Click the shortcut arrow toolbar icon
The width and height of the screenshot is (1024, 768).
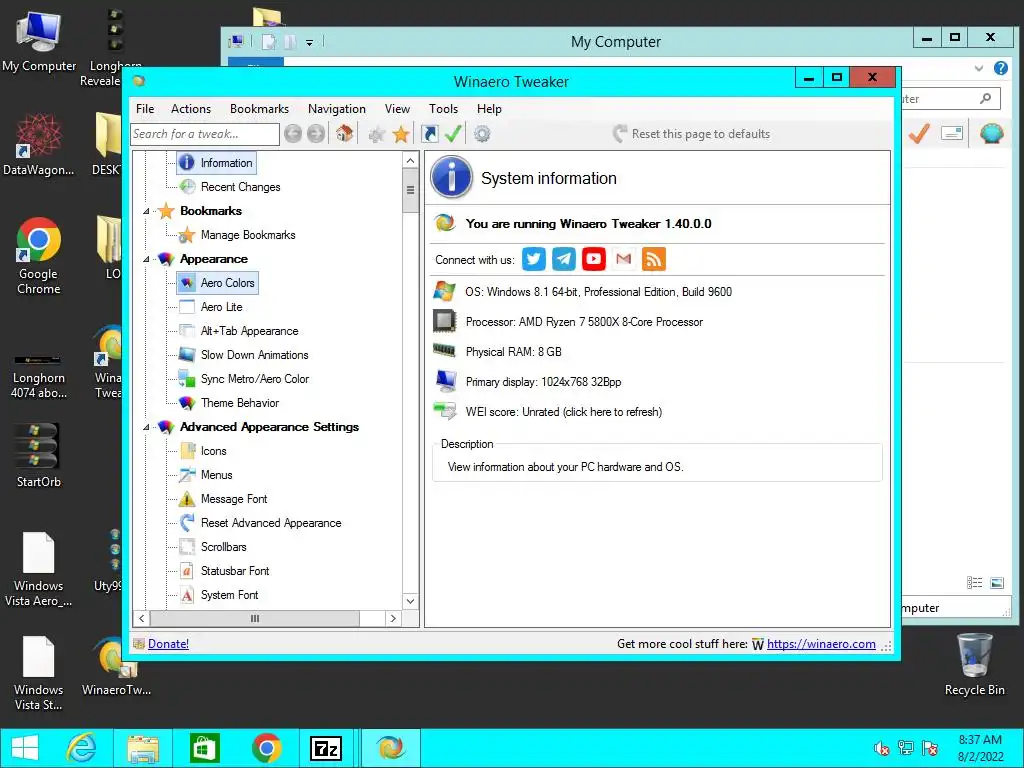click(430, 134)
